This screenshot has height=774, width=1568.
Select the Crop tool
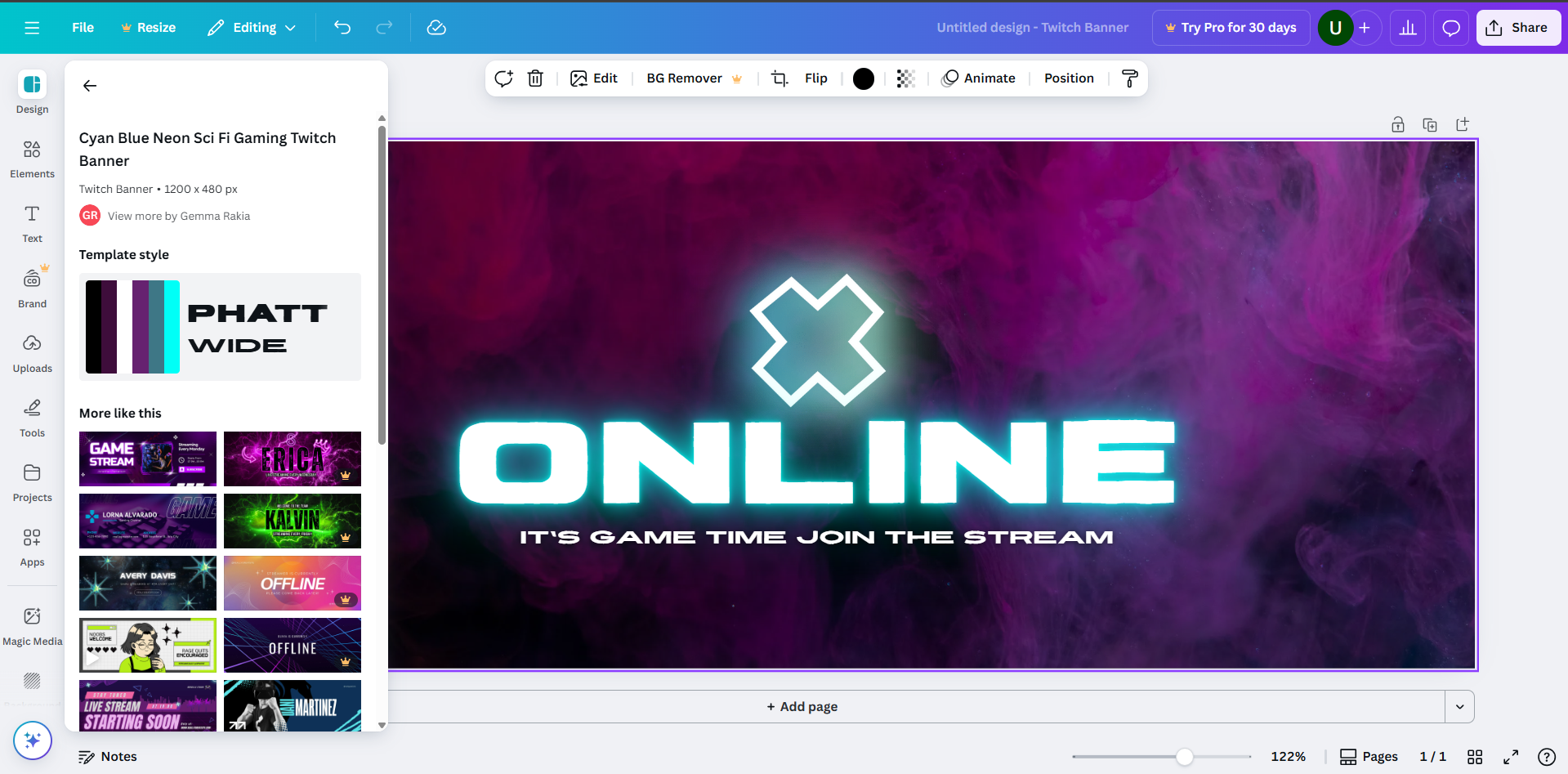[x=779, y=78]
